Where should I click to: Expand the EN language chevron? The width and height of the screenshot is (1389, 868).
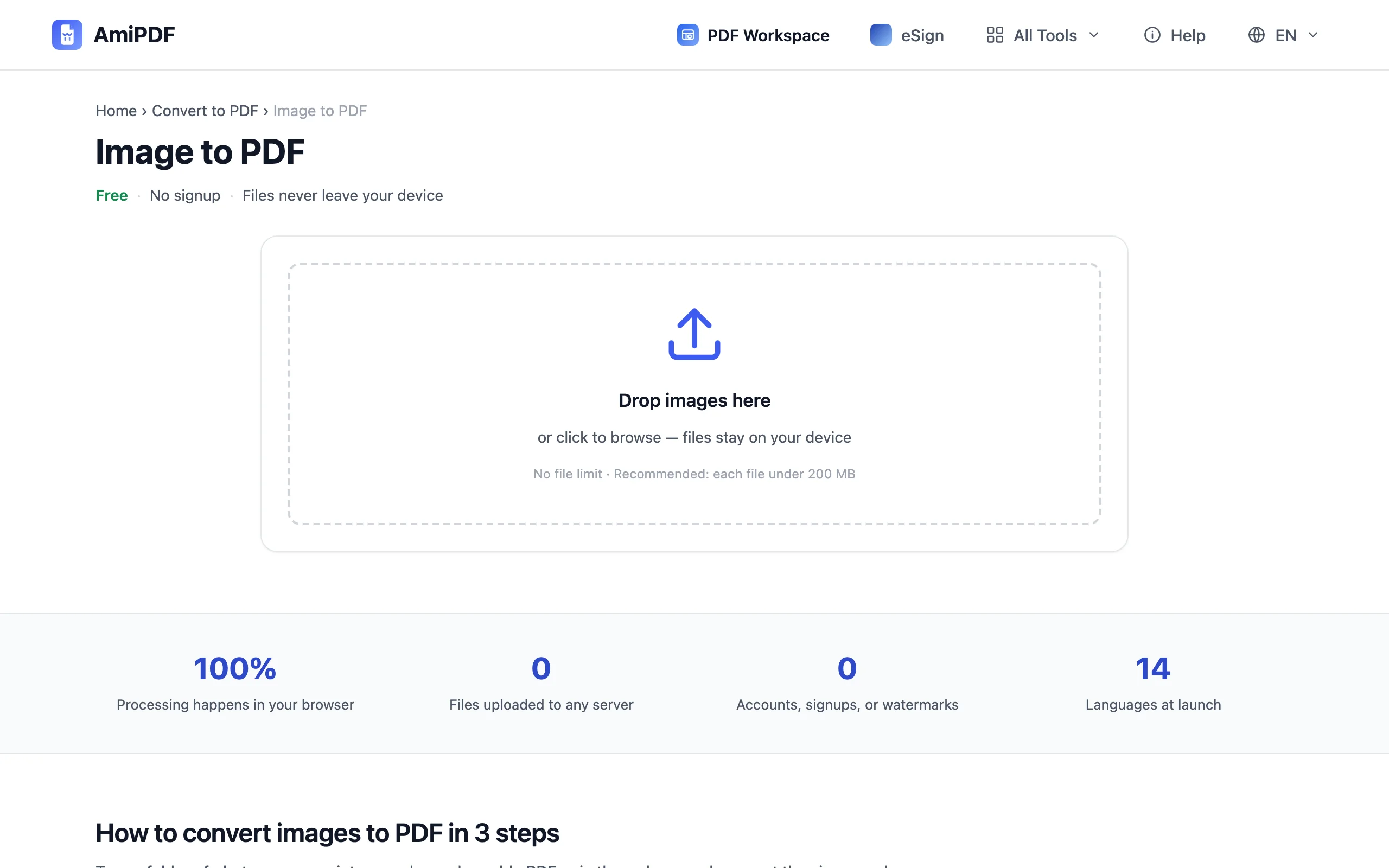[x=1312, y=35]
